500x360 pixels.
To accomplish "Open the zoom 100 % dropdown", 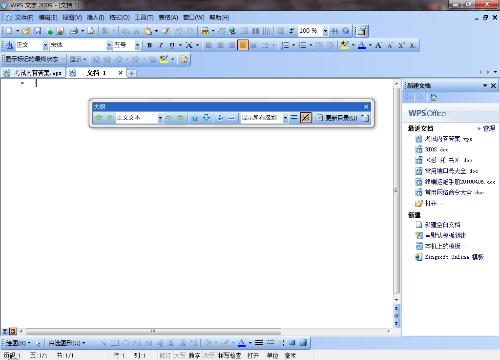I will click(x=325, y=31).
